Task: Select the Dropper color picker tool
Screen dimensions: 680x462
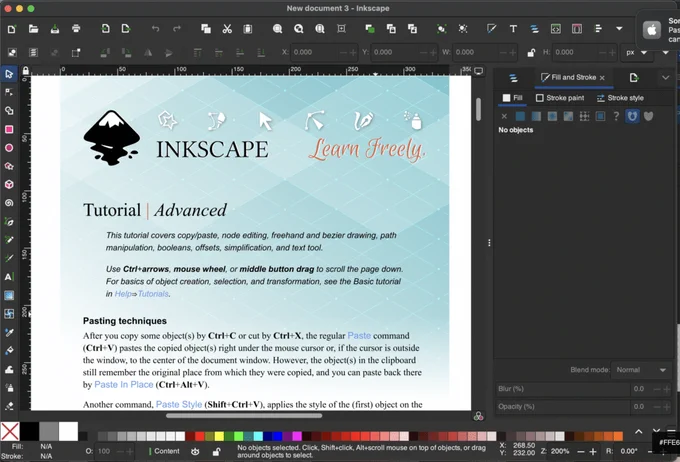Action: (x=9, y=332)
